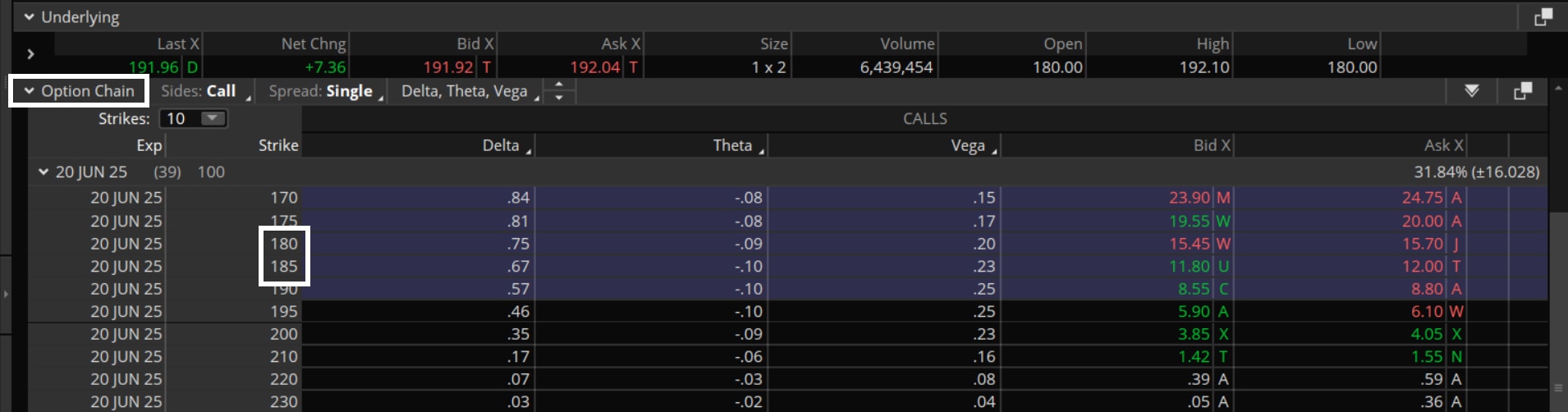Click the 210 strike call ask 1.55
Screen dimensions: 1568x412
coord(1428,356)
